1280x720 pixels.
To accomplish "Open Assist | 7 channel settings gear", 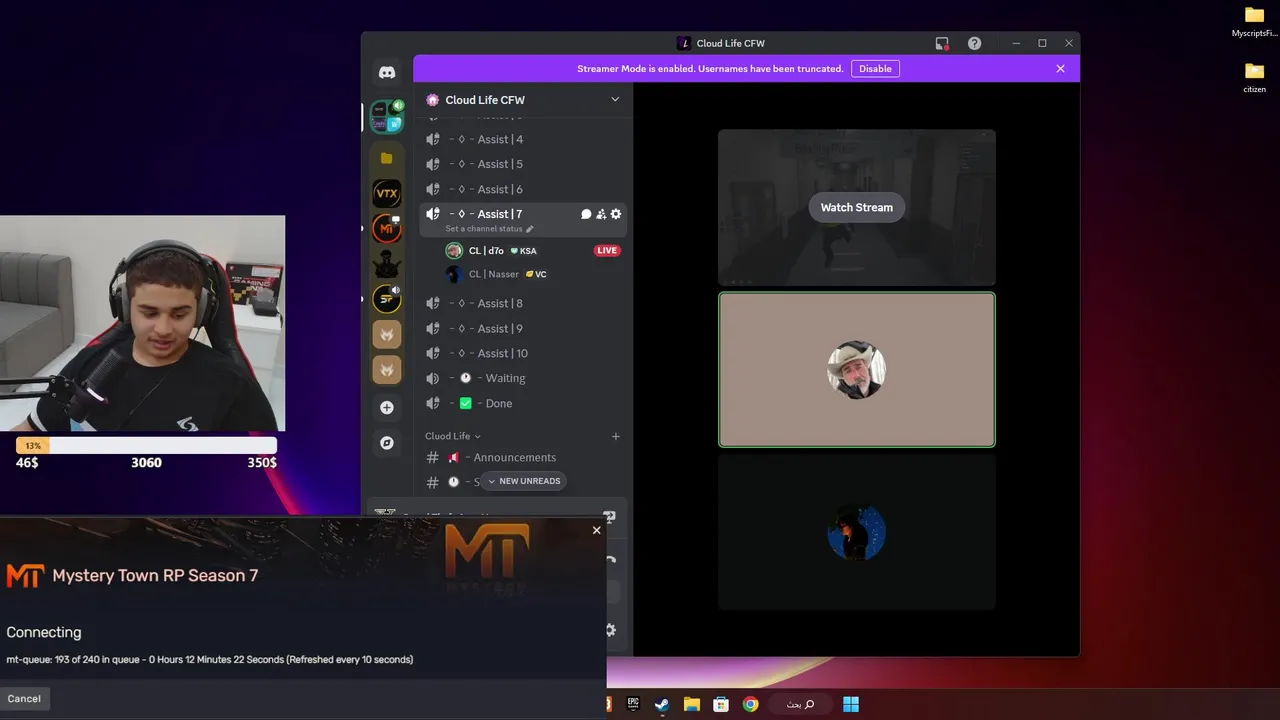I will coord(616,214).
